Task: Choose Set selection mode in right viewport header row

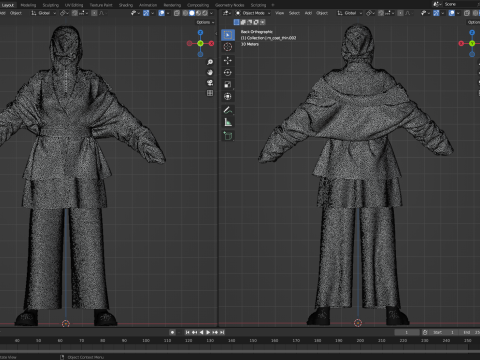Action: [x=237, y=22]
